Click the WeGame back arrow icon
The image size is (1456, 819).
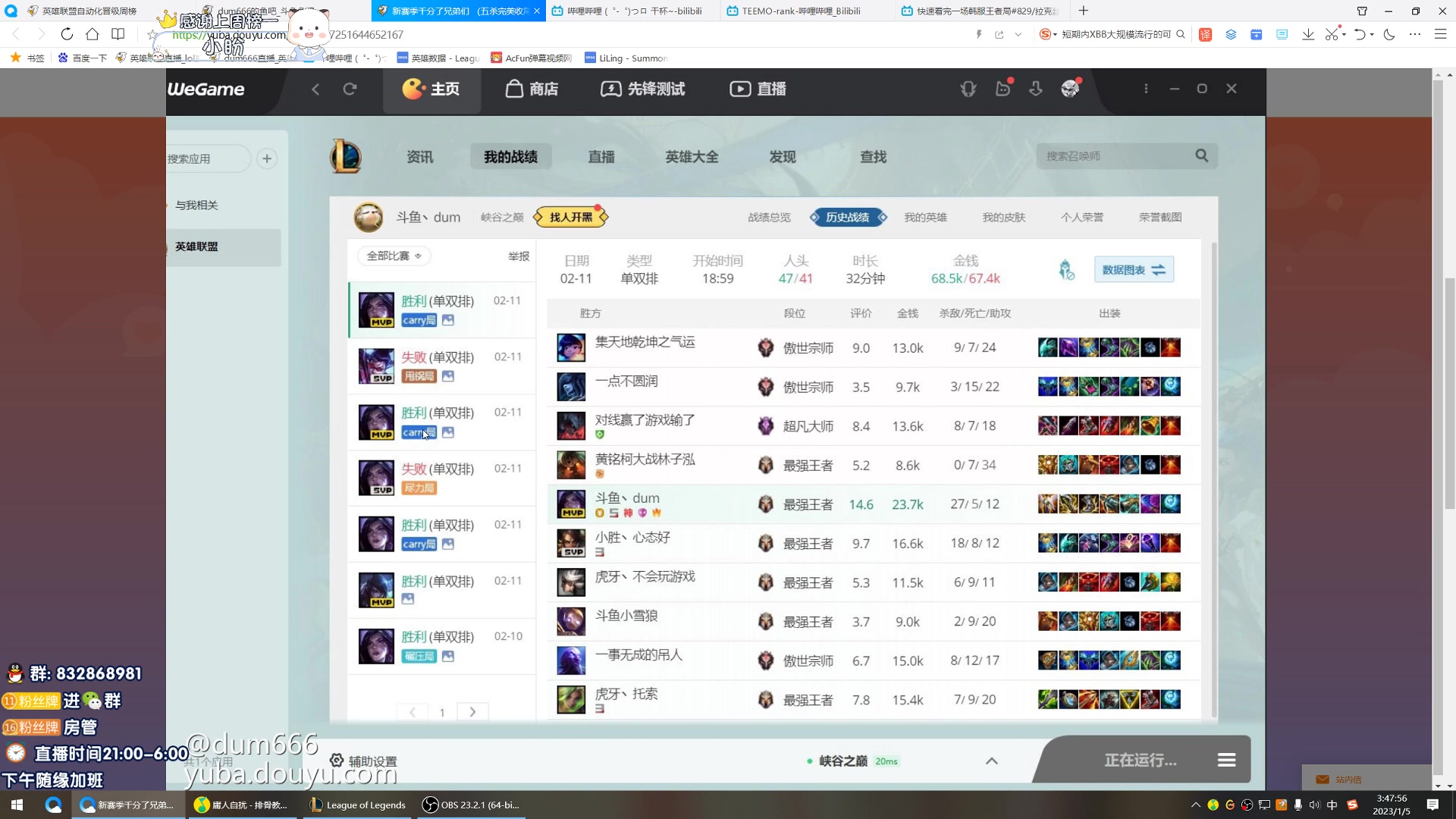[x=315, y=89]
